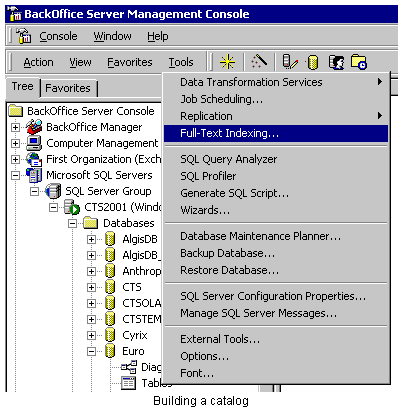
Task: Open the Action menu
Action: coord(38,62)
